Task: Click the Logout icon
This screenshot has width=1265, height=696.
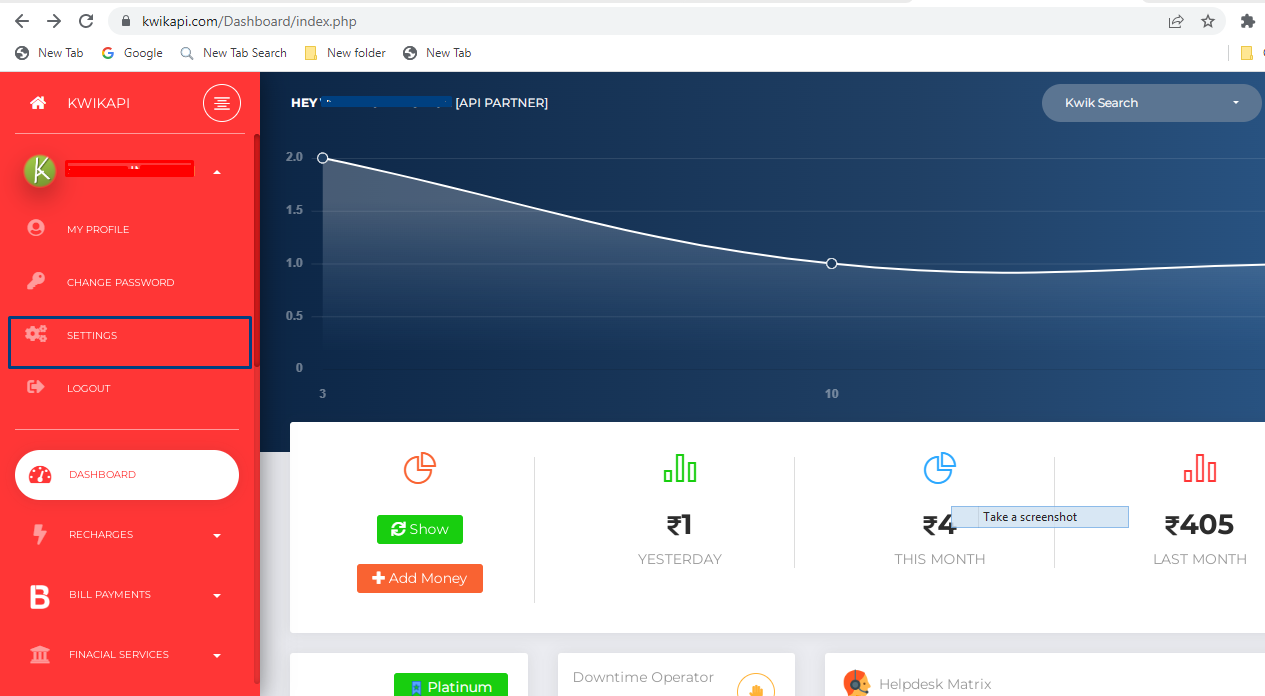Action: [36, 387]
